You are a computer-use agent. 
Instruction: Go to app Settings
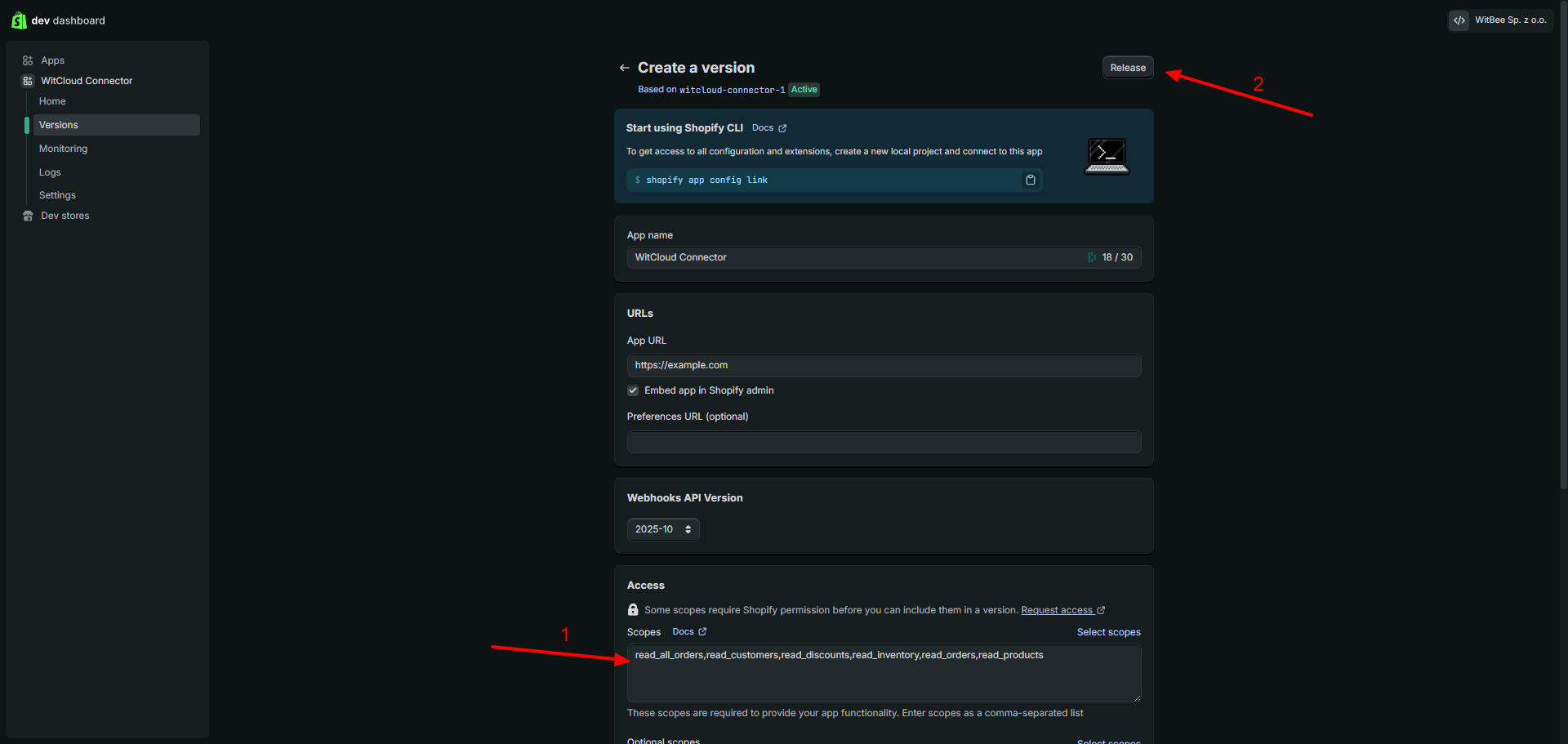coord(57,195)
